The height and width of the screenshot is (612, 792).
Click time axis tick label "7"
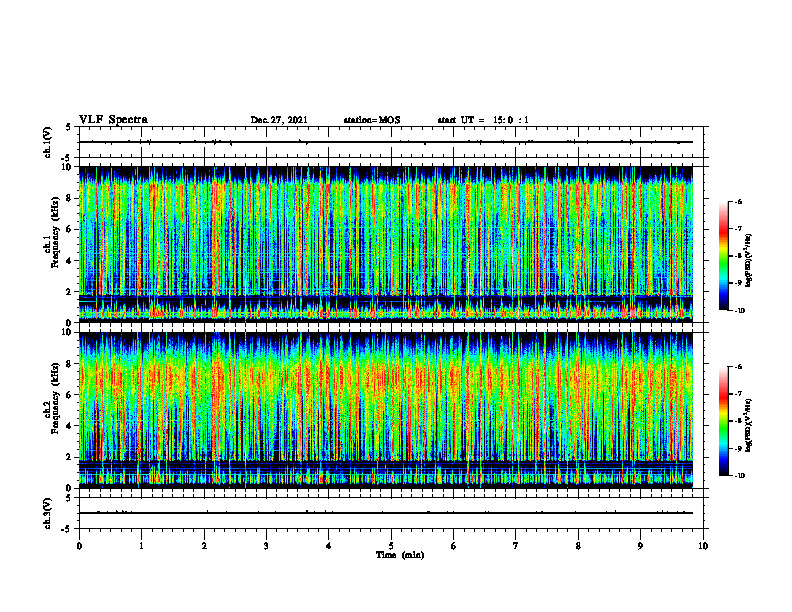[516, 546]
